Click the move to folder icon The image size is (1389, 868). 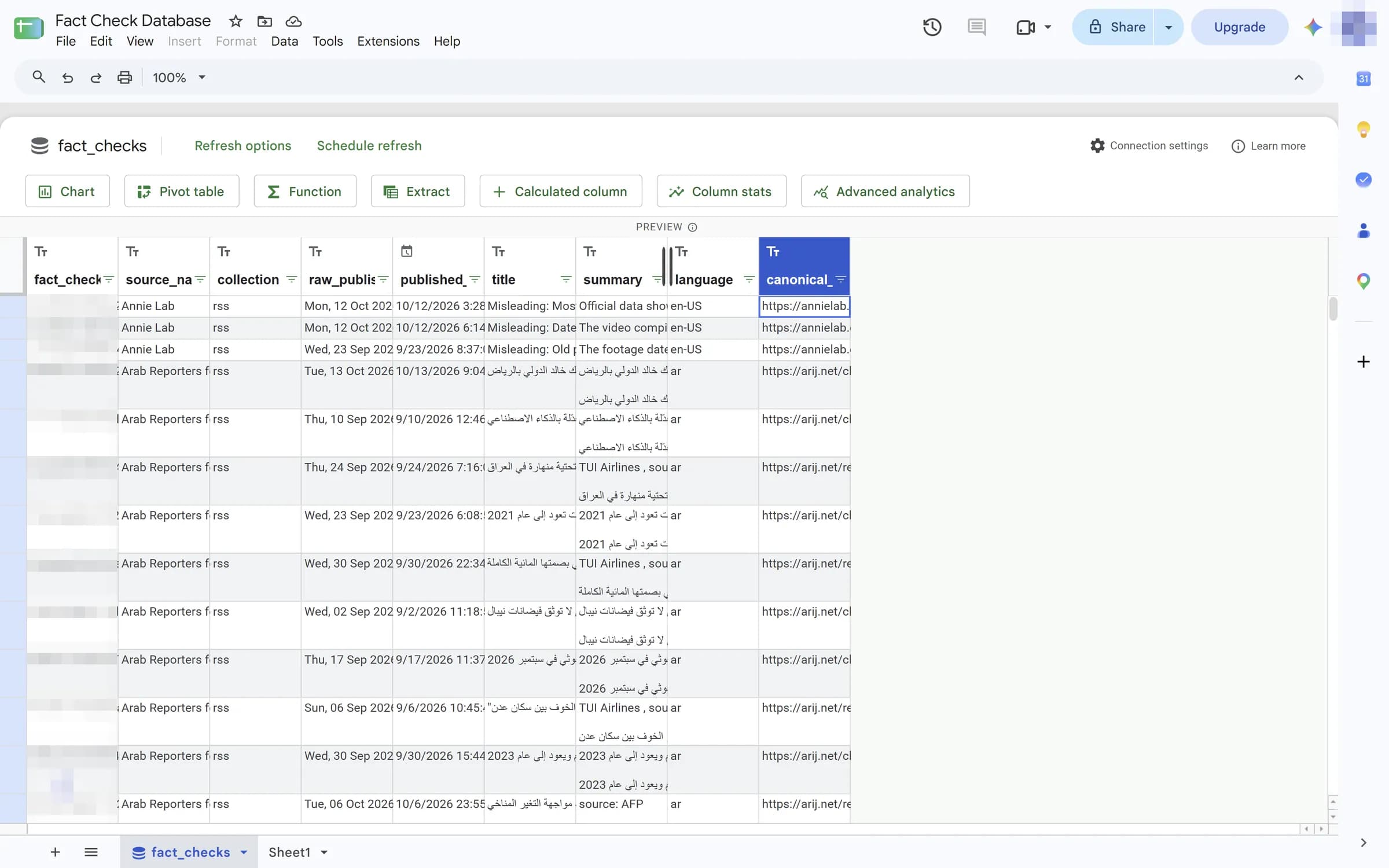click(x=264, y=21)
